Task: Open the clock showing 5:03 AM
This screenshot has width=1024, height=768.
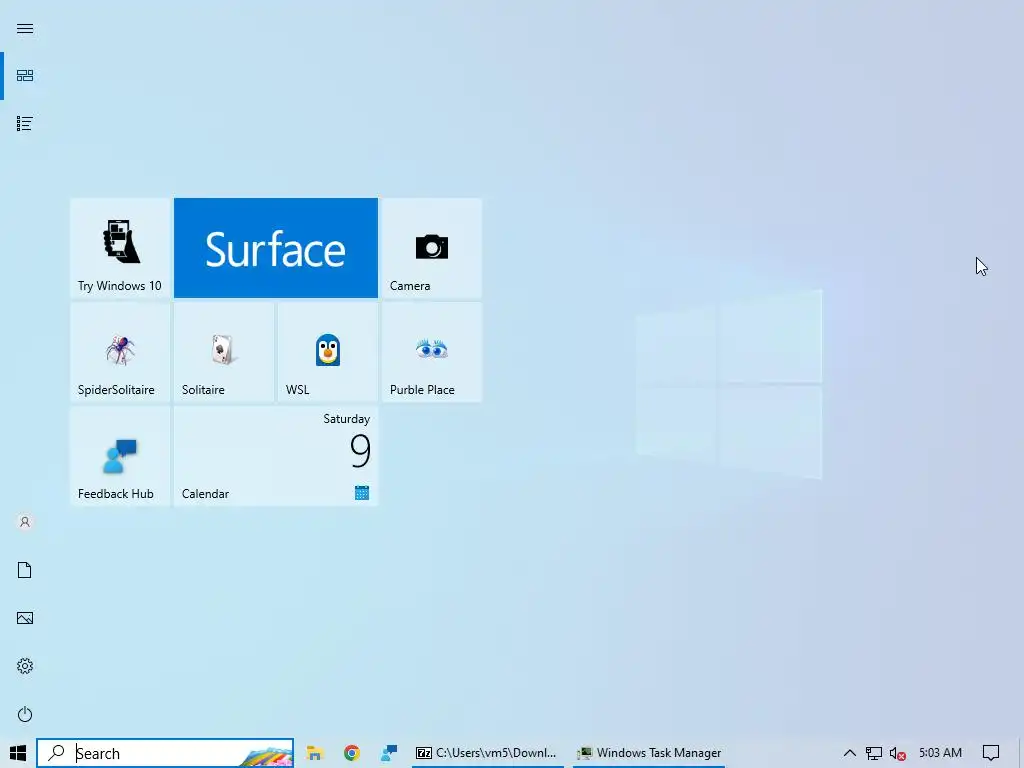Action: (x=940, y=753)
